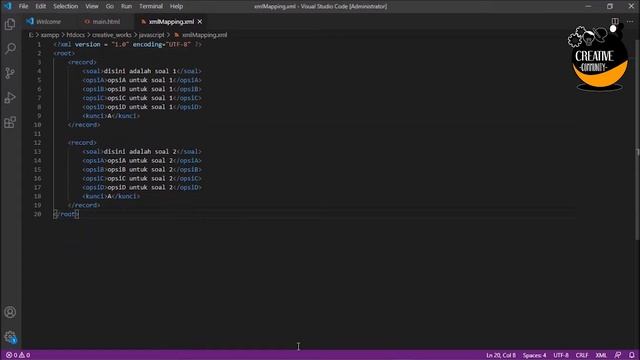Click line number 12 in gutter
640x360 pixels.
(x=37, y=142)
